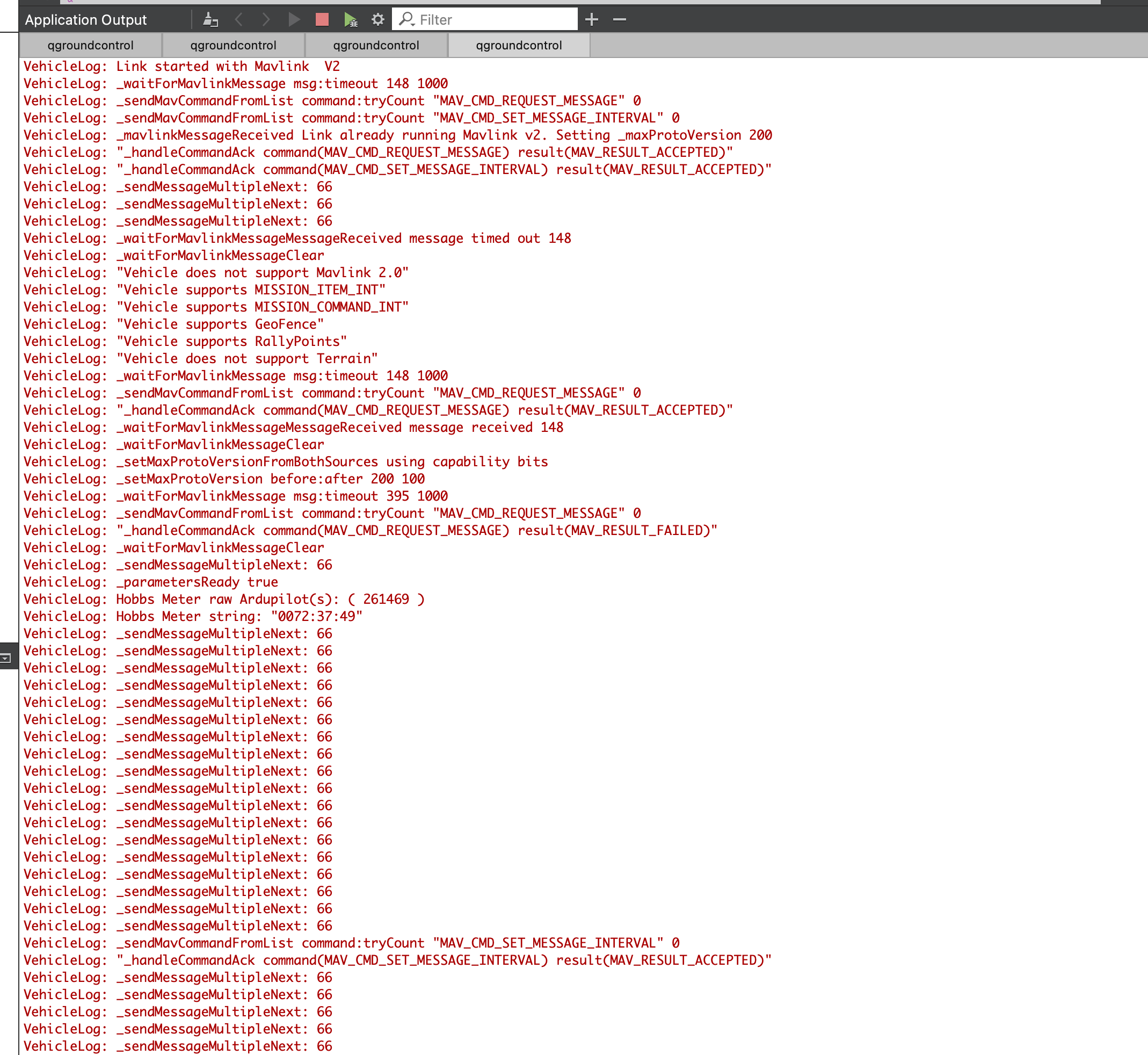This screenshot has width=1148, height=1055.
Task: Maximize the Application Output pane
Action: pyautogui.click(x=592, y=19)
